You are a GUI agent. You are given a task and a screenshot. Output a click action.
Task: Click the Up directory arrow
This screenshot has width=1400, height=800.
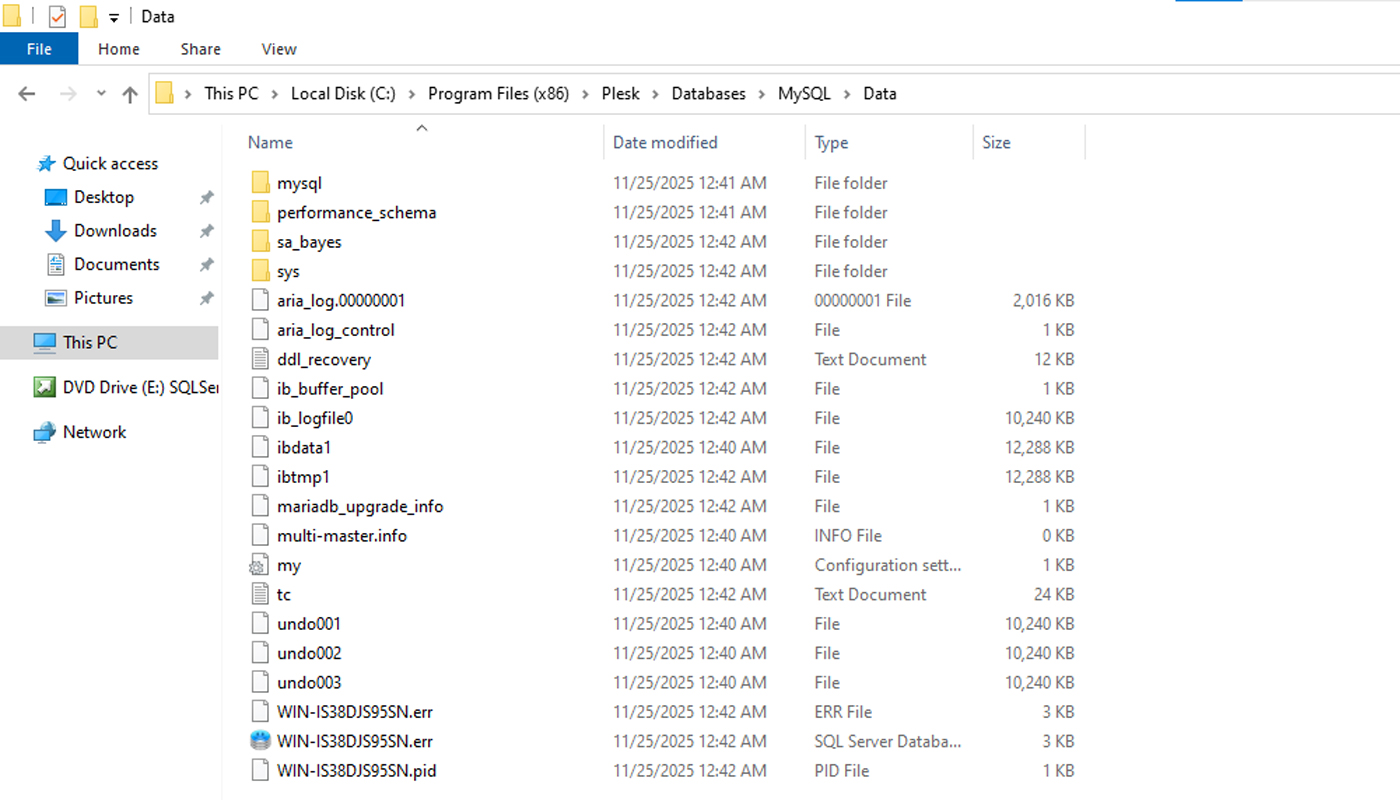130,94
